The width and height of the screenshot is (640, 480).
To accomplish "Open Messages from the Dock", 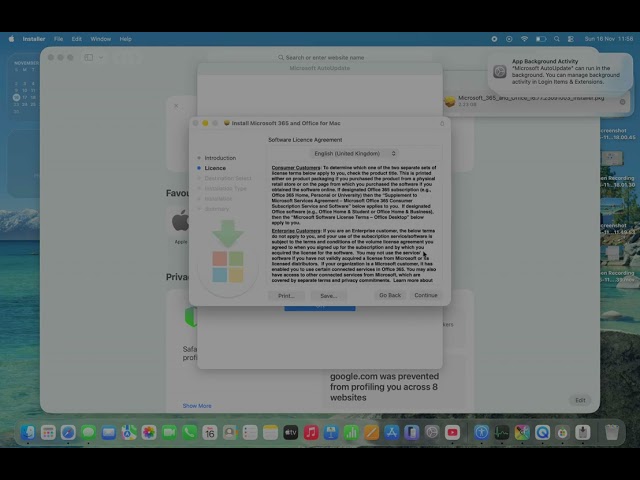I will pos(89,433).
